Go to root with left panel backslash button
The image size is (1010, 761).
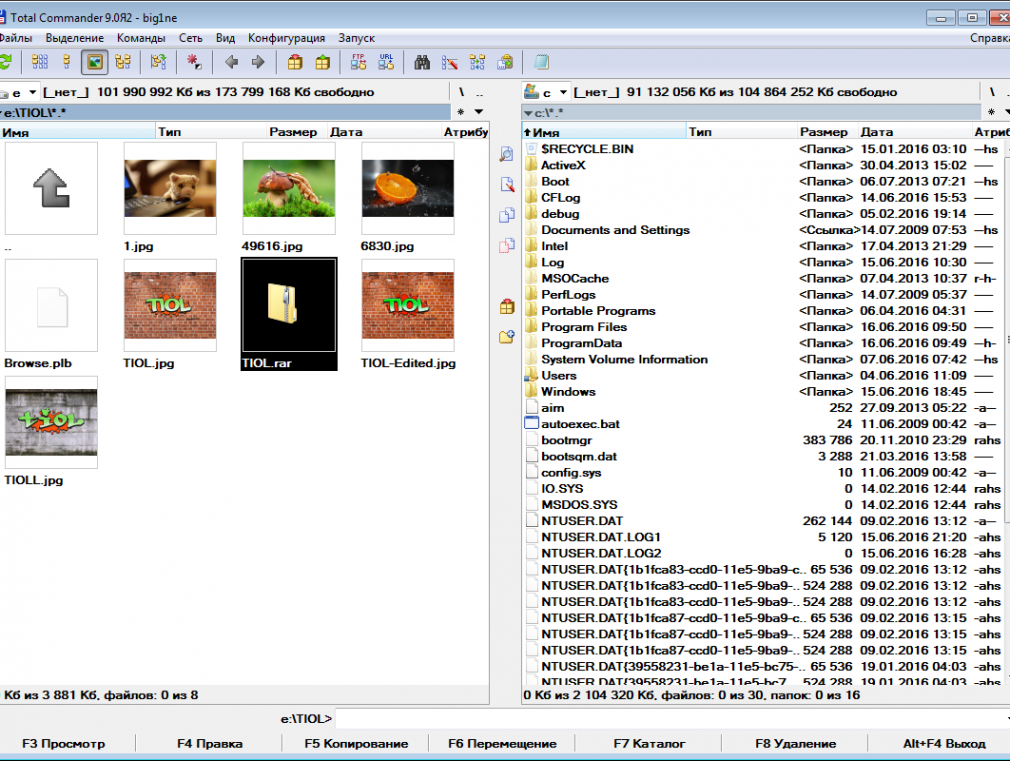point(461,92)
